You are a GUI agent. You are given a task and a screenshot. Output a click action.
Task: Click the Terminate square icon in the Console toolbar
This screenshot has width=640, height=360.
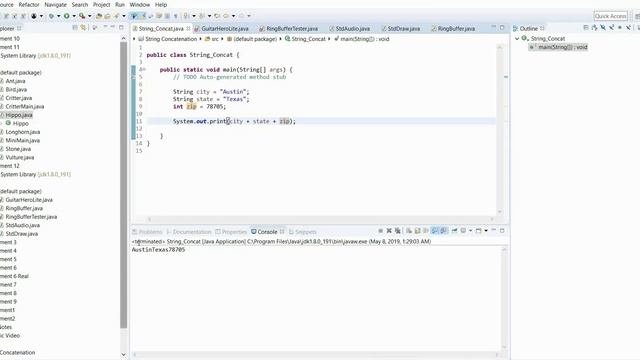[x=380, y=231]
